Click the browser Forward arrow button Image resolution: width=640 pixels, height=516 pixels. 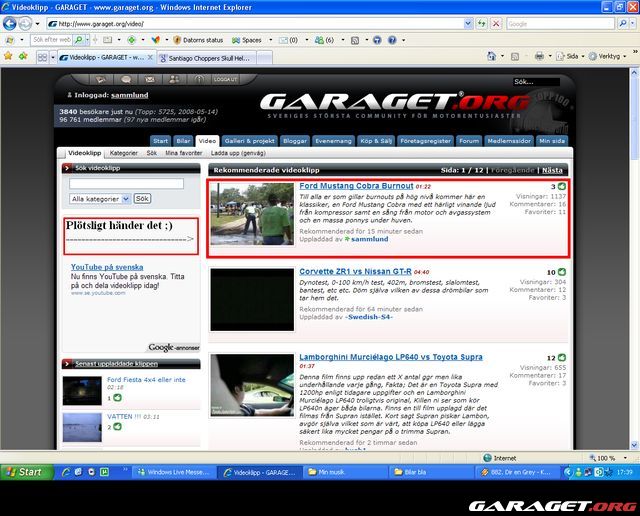(x=25, y=24)
